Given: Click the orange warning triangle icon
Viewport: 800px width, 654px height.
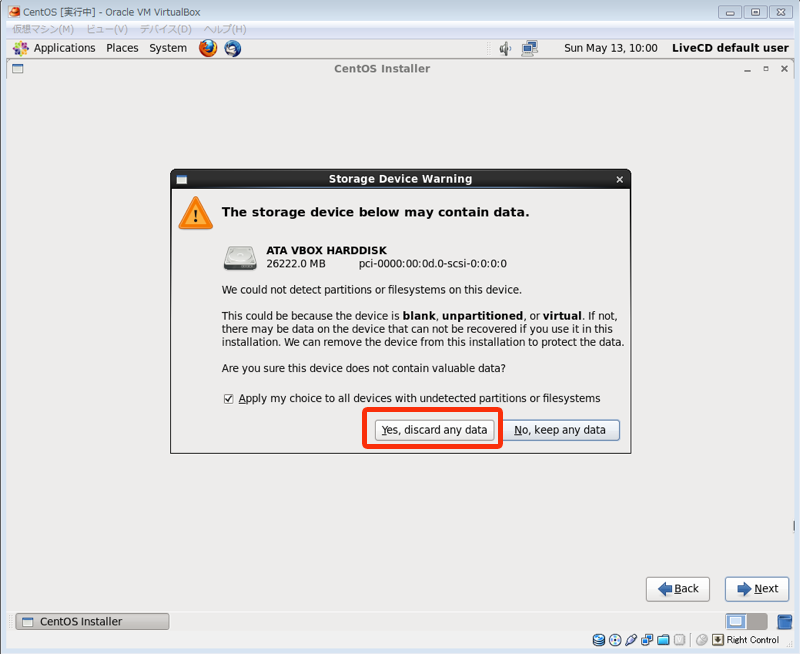Looking at the screenshot, I should tap(195, 213).
